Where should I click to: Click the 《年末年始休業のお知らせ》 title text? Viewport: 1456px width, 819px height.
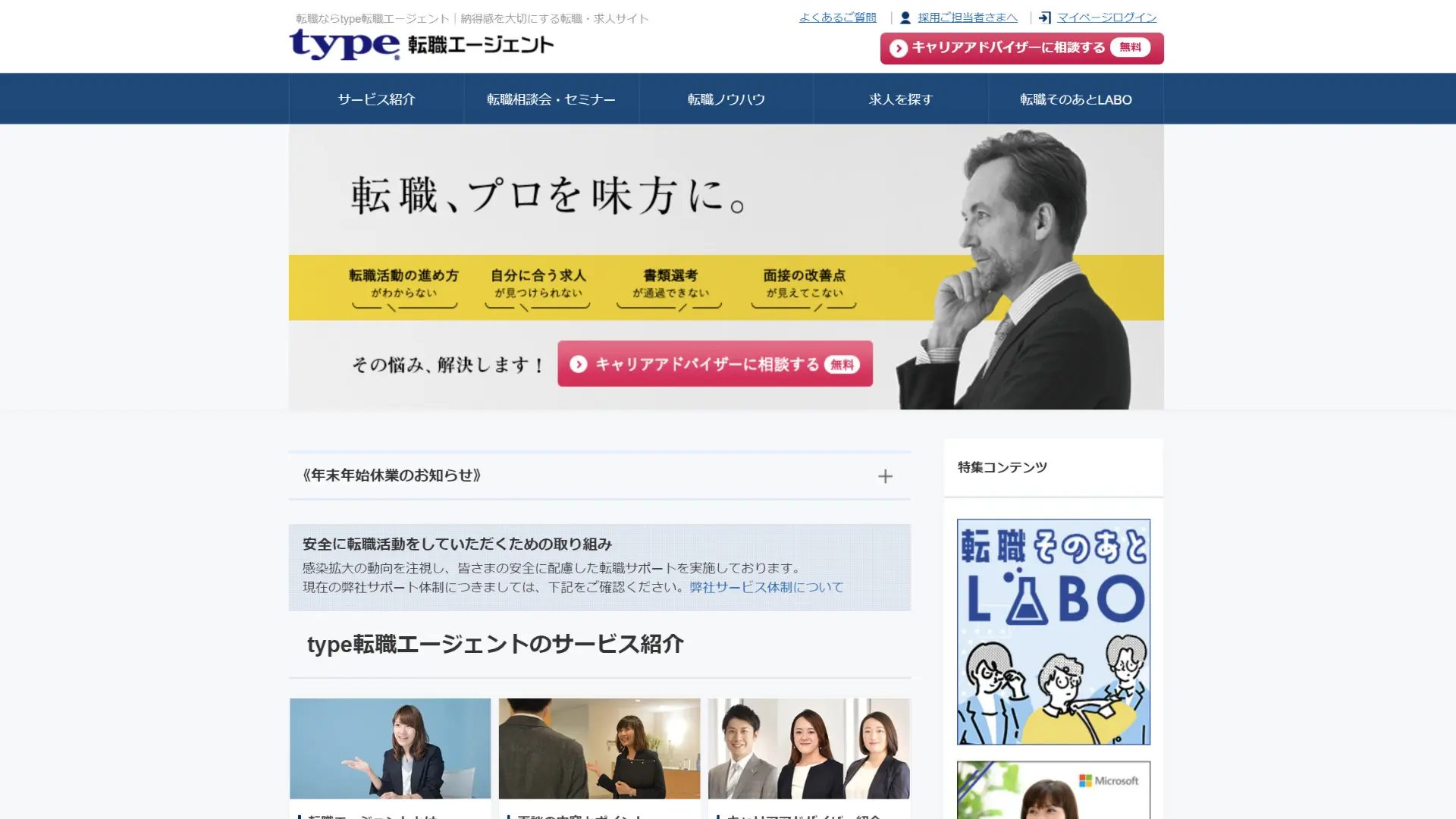[x=391, y=475]
